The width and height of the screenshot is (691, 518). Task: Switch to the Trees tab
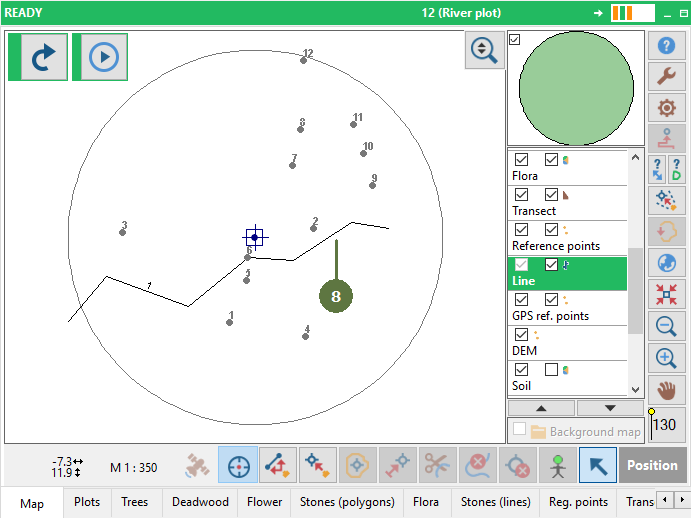134,502
